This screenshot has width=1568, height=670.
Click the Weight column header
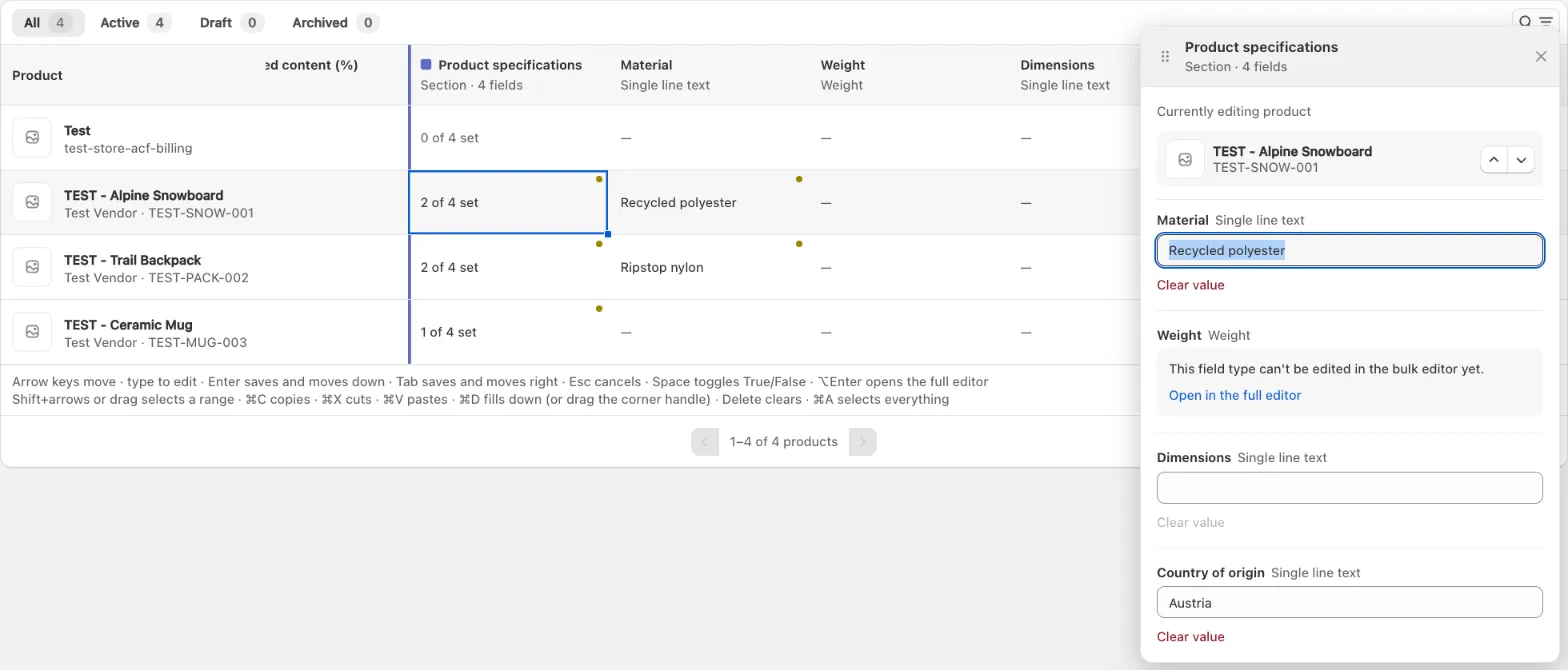(x=909, y=75)
